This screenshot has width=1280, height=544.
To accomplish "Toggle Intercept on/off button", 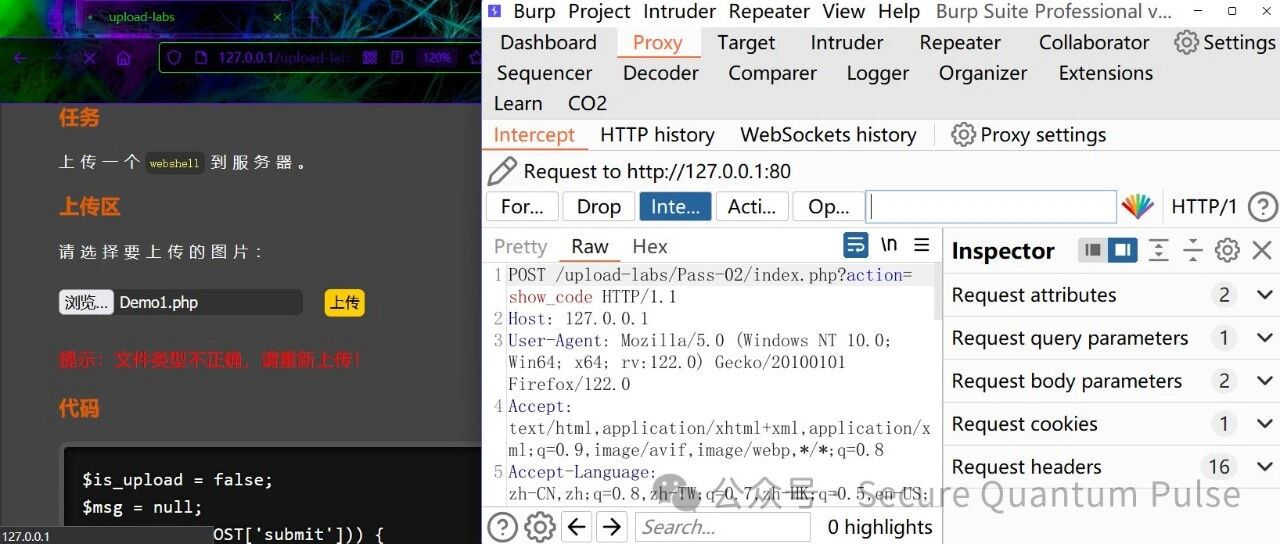I will tap(676, 207).
